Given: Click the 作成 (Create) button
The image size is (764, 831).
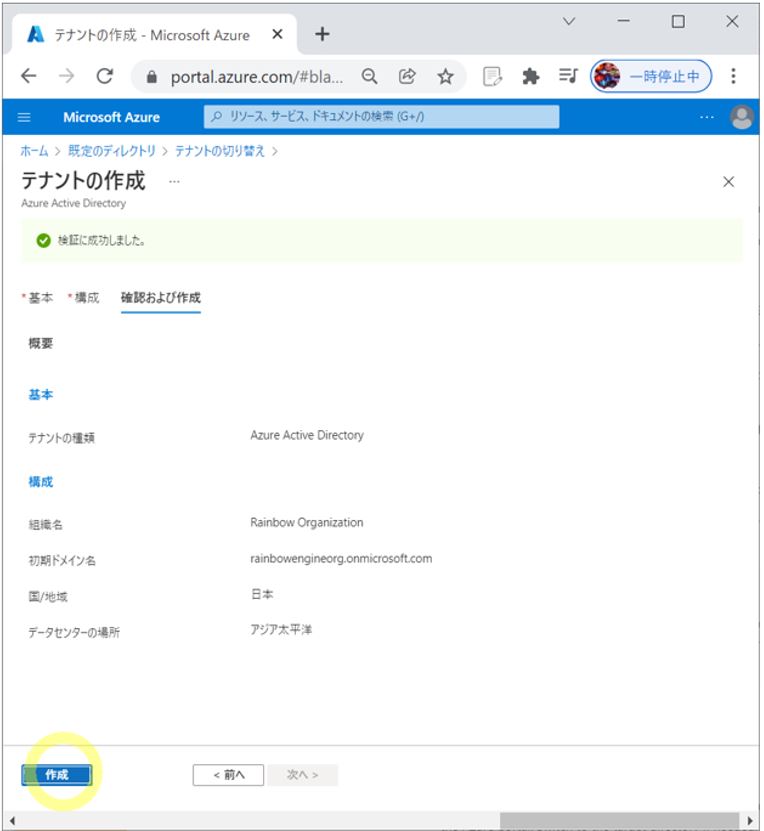Looking at the screenshot, I should coord(57,775).
